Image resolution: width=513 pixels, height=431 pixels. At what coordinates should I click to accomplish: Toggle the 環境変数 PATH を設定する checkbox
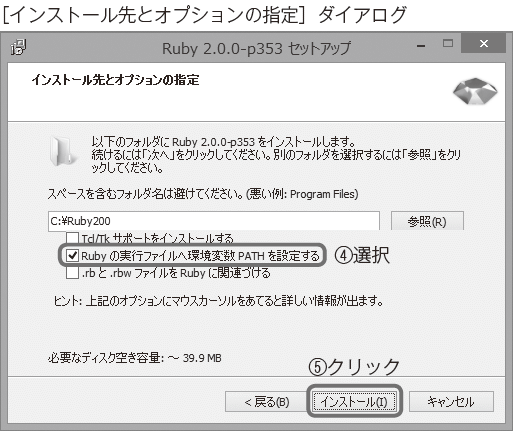coord(72,255)
